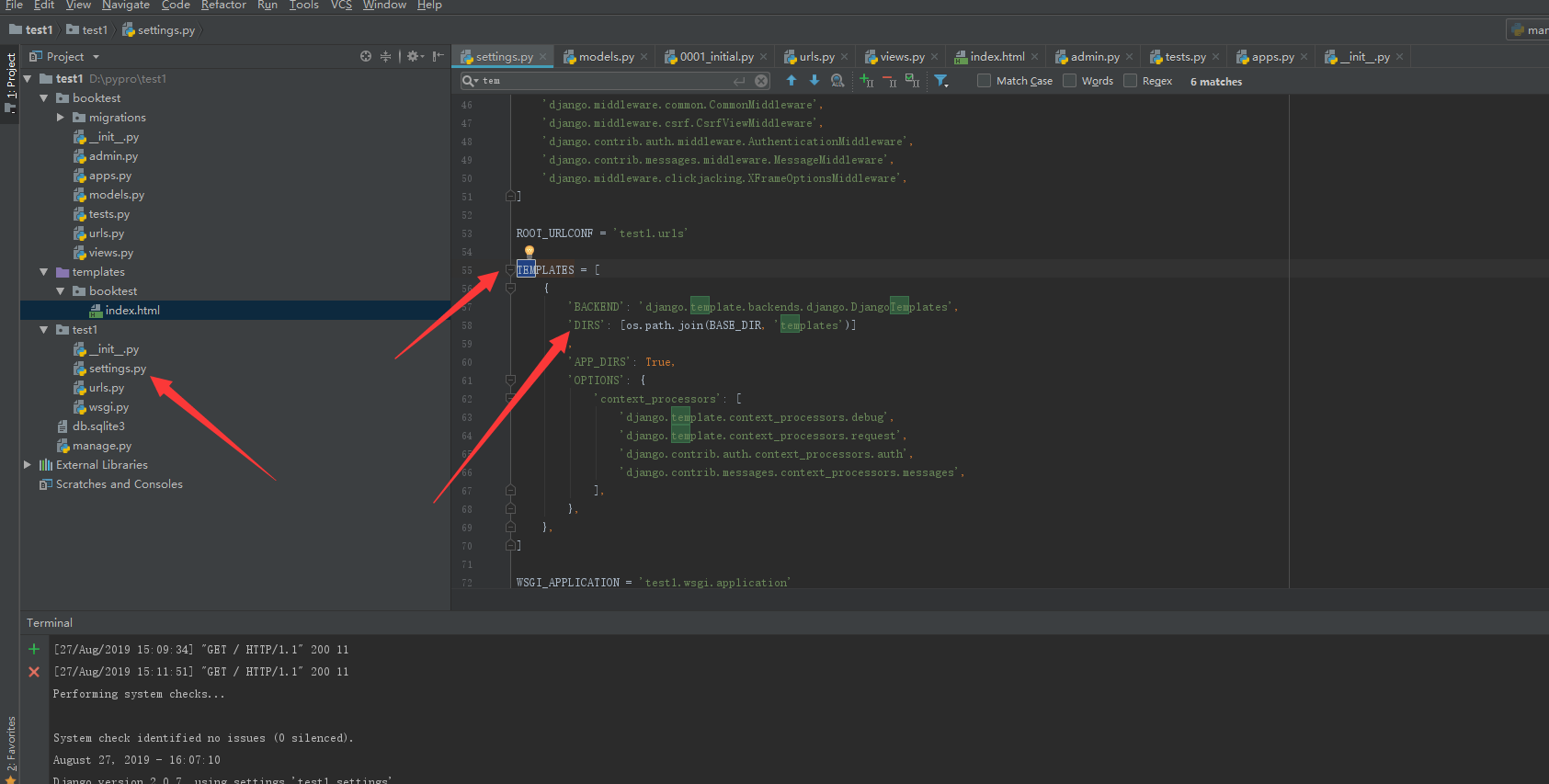The width and height of the screenshot is (1549, 784).
Task: Open the Refactor menu
Action: [x=223, y=6]
